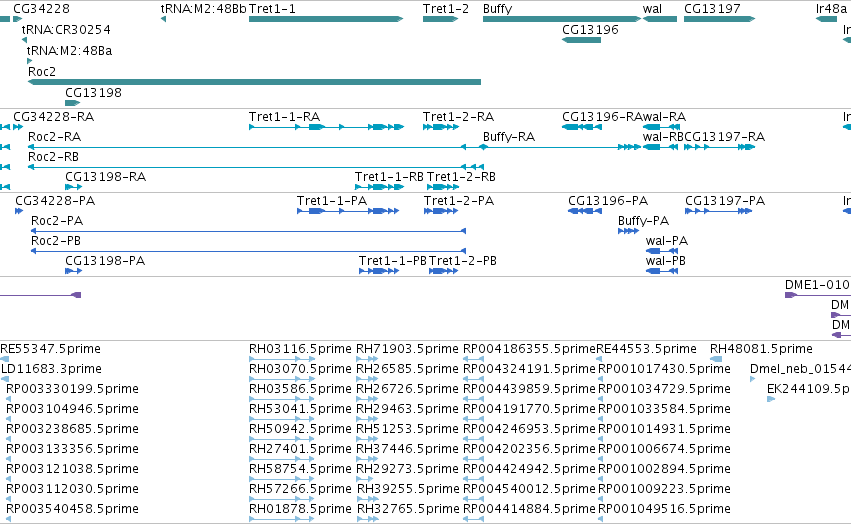Open the RP003330199.5prime EST label
Image resolution: width=851 pixels, height=524 pixels.
(72, 389)
